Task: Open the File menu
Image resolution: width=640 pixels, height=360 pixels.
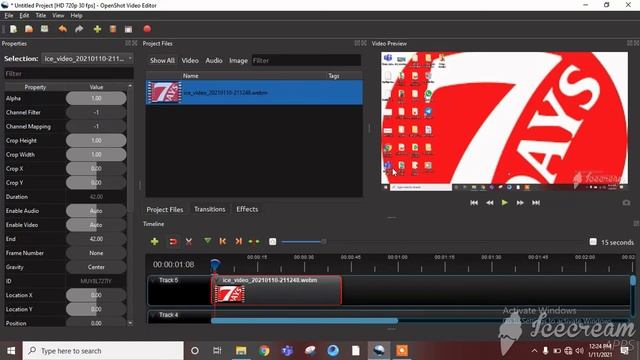Action: tap(9, 16)
